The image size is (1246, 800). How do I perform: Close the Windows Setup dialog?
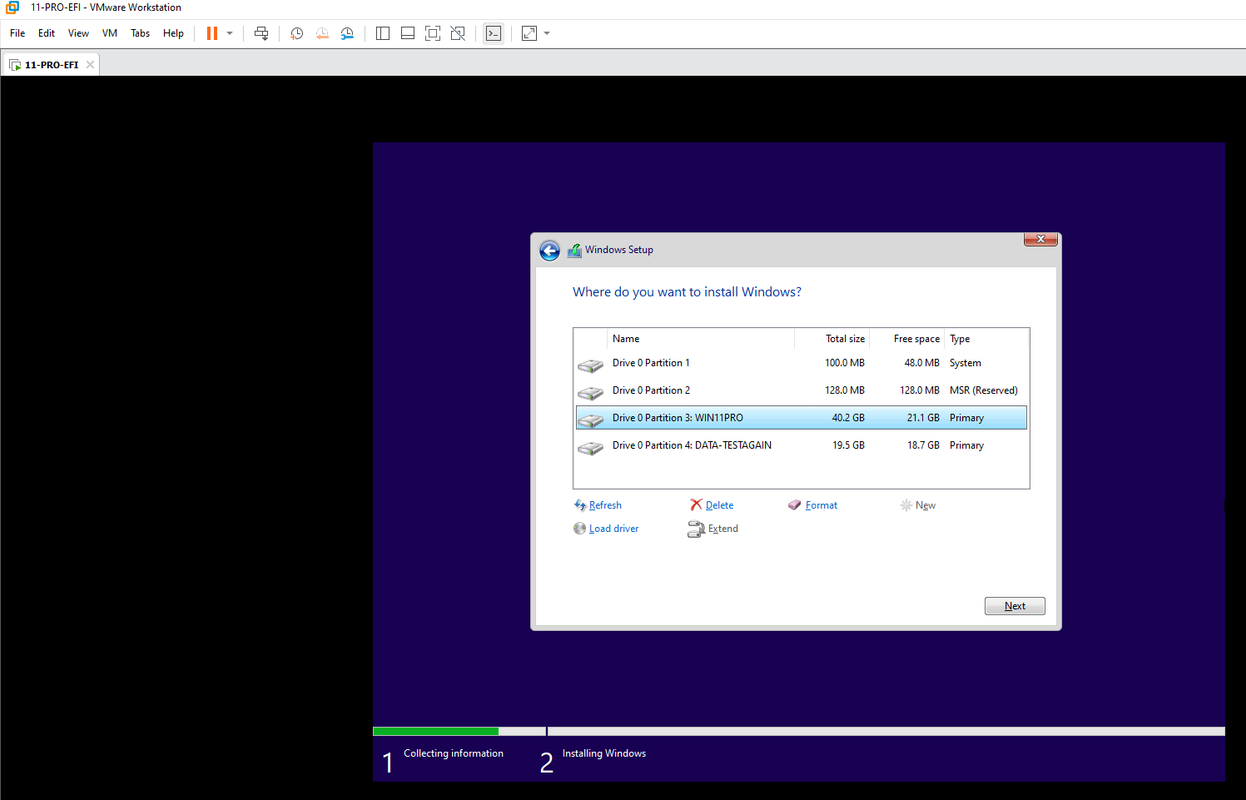coord(1041,240)
